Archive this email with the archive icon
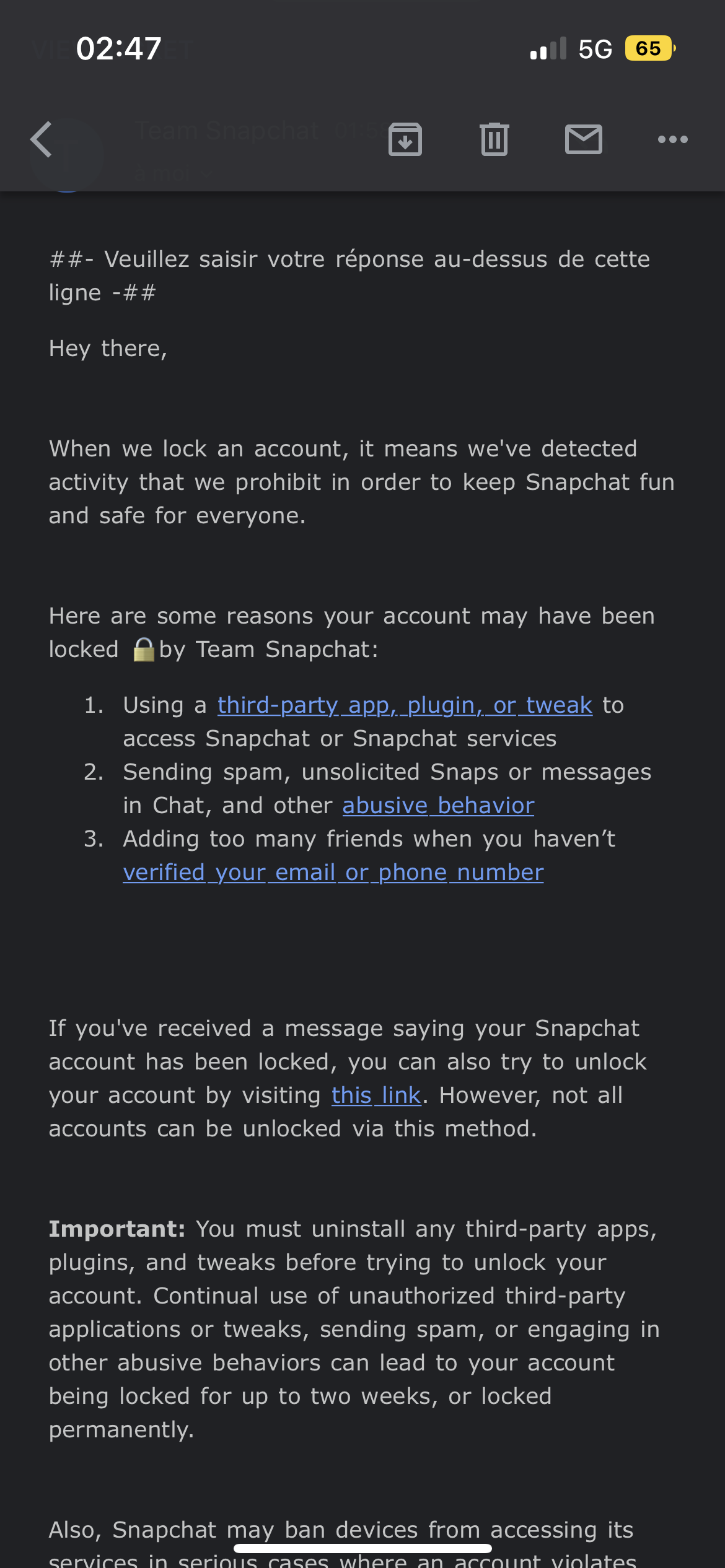The height and width of the screenshot is (1568, 725). click(405, 139)
